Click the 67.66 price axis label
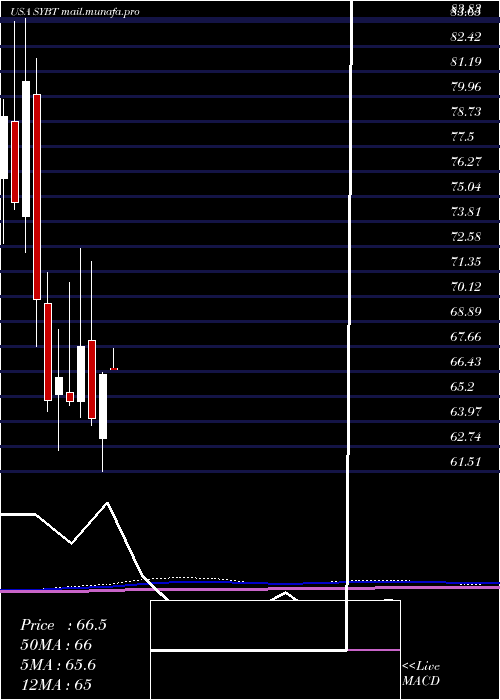This screenshot has height=700, width=500. pyautogui.click(x=466, y=337)
